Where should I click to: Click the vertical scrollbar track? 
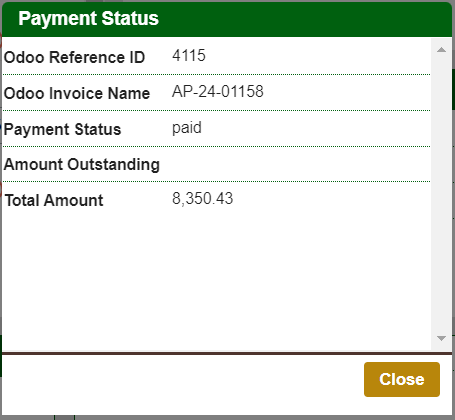pos(441,194)
